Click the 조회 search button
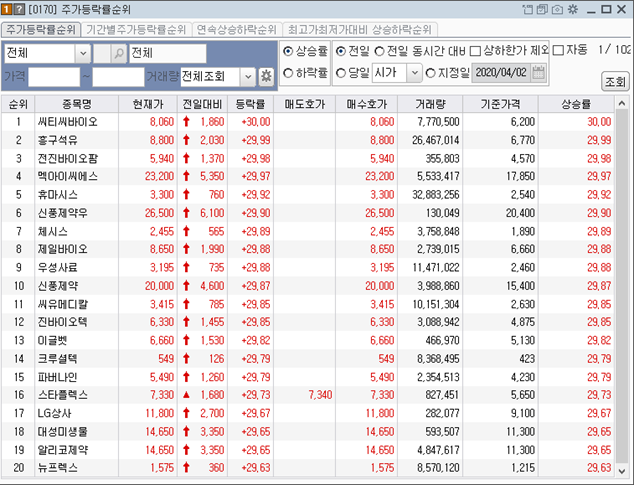 615,82
